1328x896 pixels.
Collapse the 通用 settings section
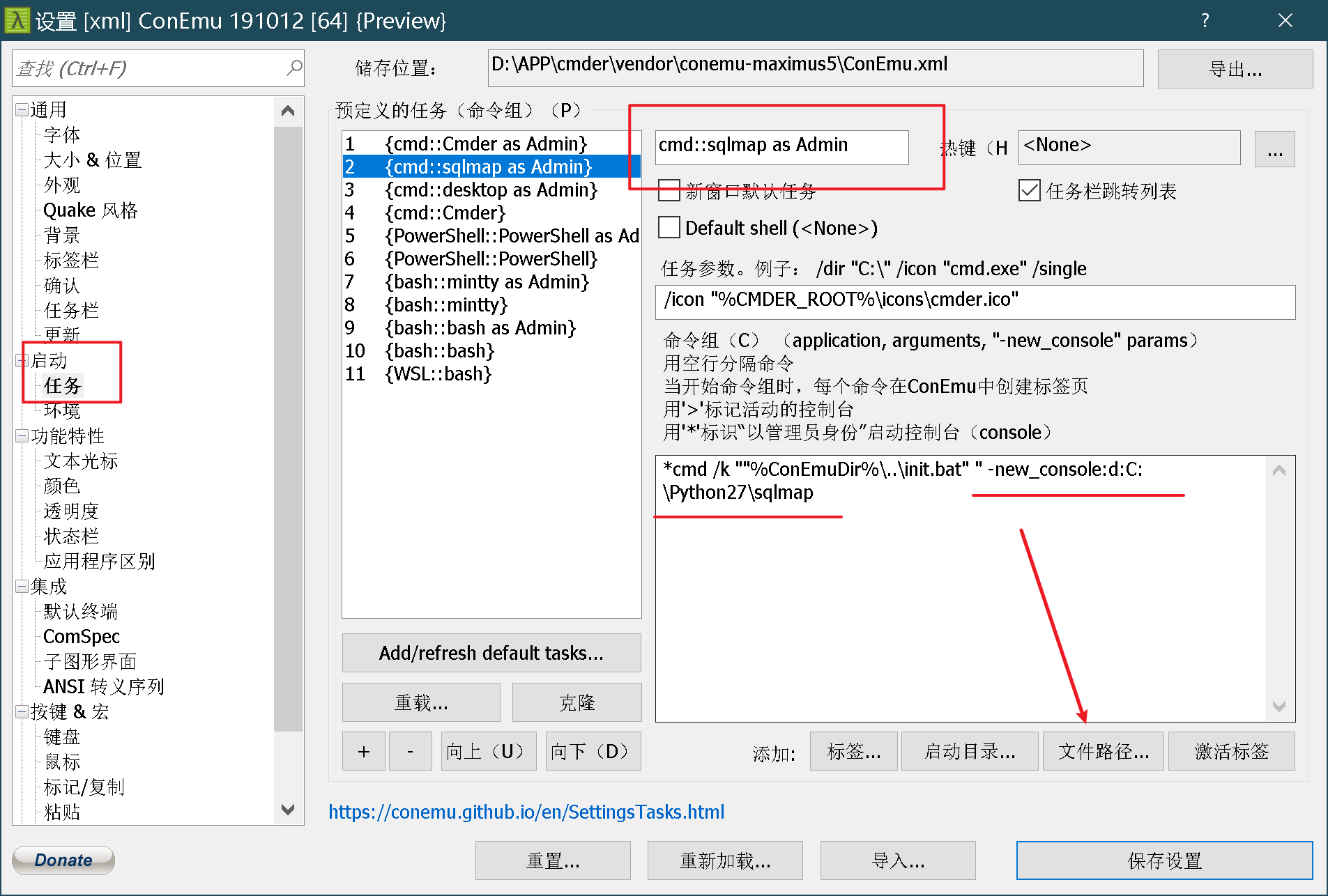21,109
